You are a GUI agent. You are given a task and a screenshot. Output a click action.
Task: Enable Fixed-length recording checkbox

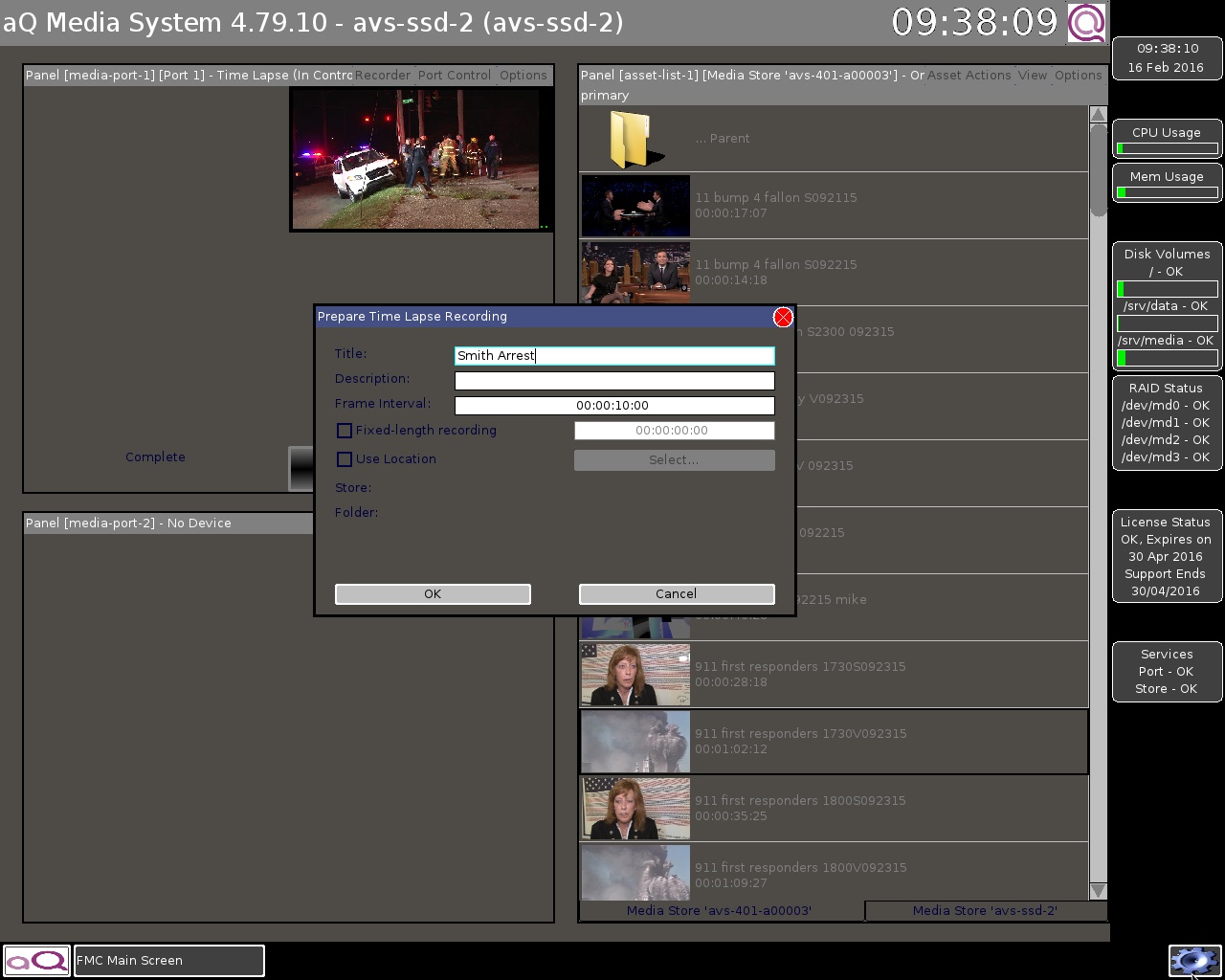345,431
